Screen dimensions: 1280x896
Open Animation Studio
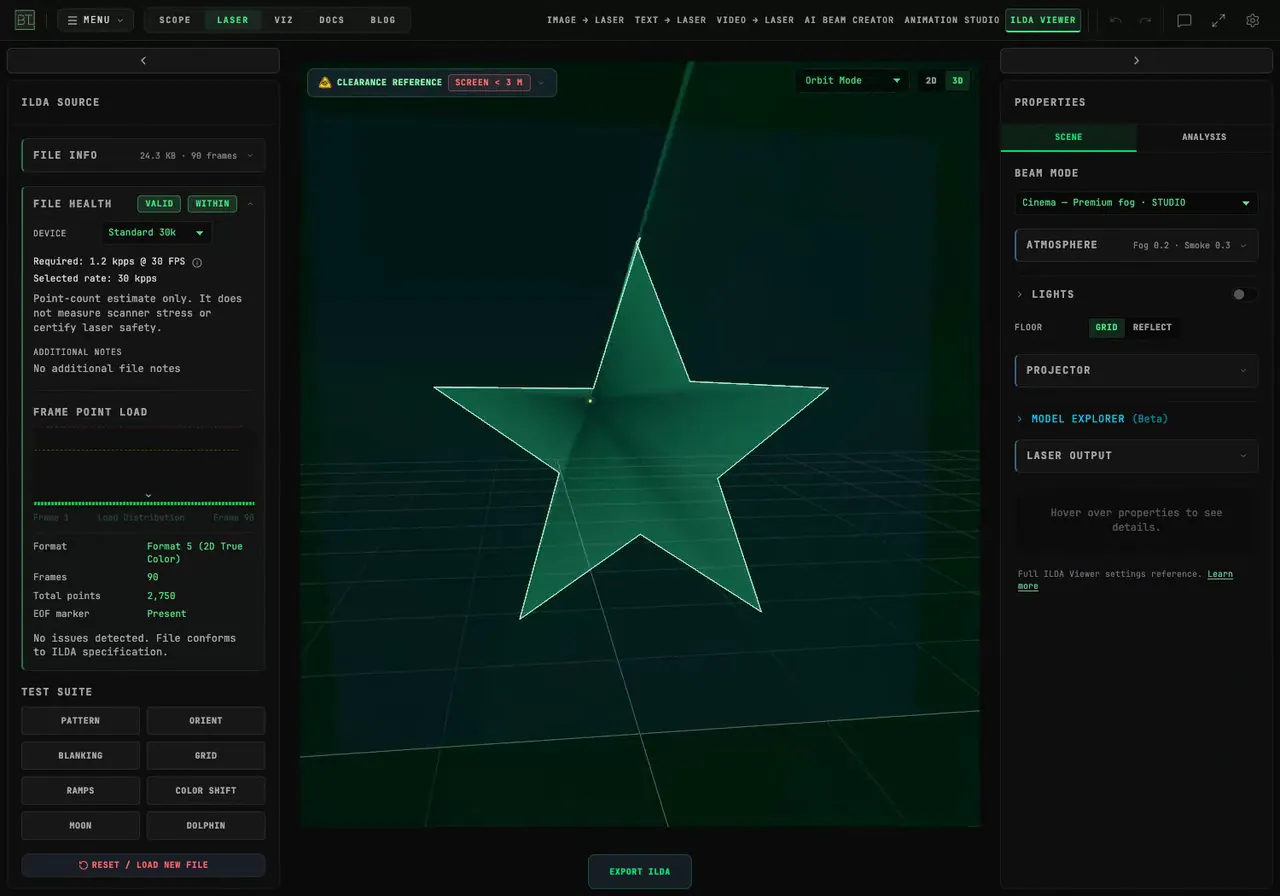pos(952,20)
